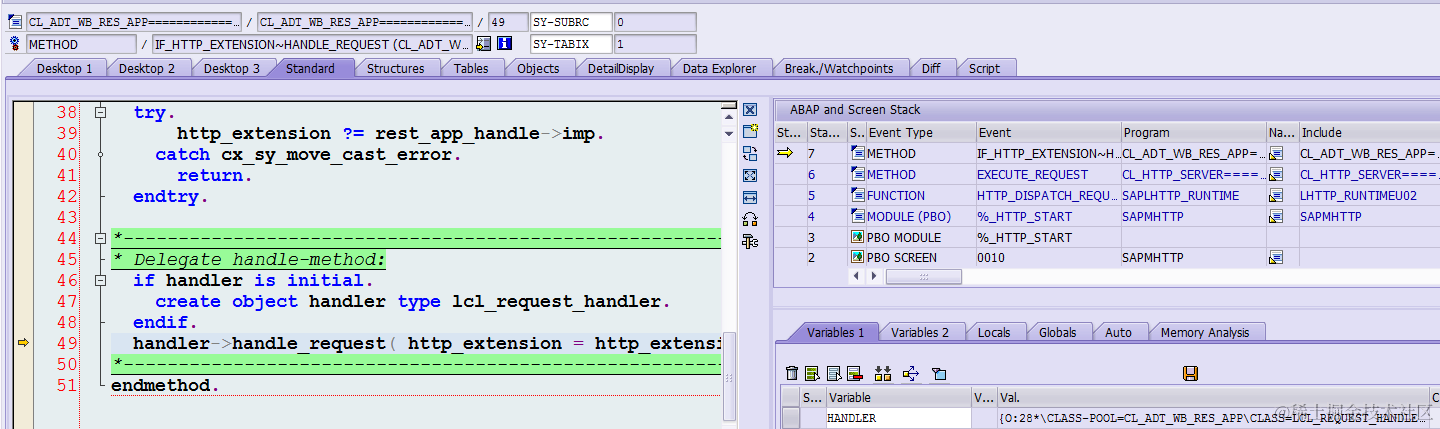Switch to the Locals tab

coord(994,332)
